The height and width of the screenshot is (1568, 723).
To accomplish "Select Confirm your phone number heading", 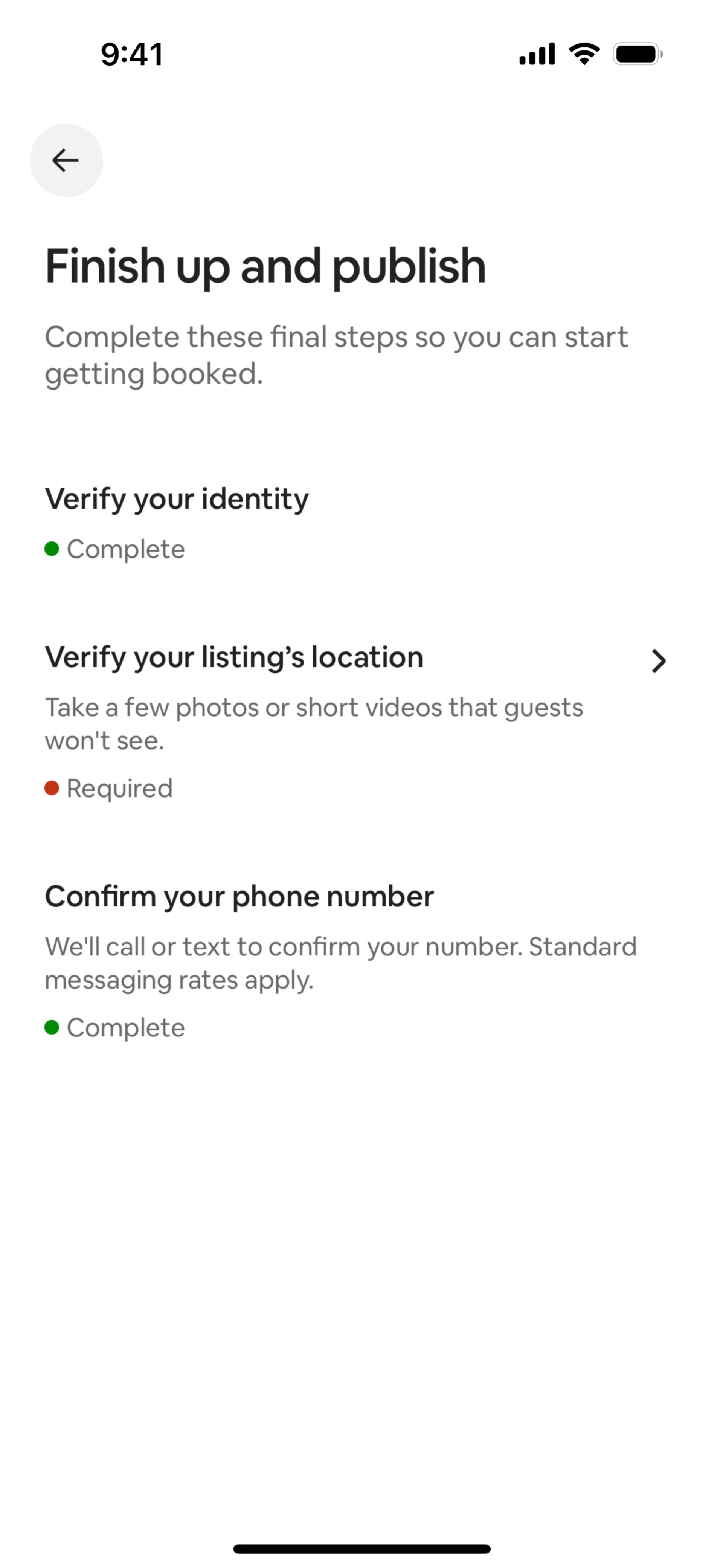I will (239, 897).
